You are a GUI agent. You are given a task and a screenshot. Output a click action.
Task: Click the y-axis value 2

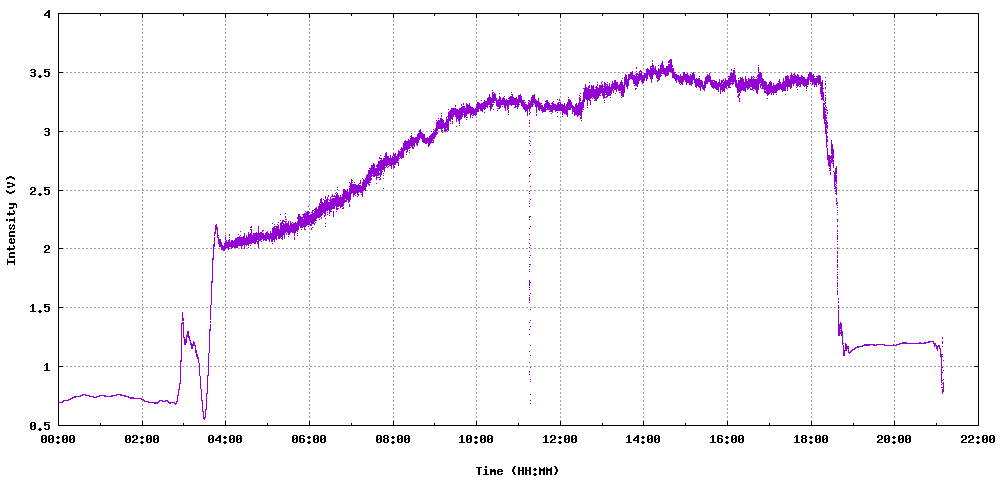click(47, 249)
